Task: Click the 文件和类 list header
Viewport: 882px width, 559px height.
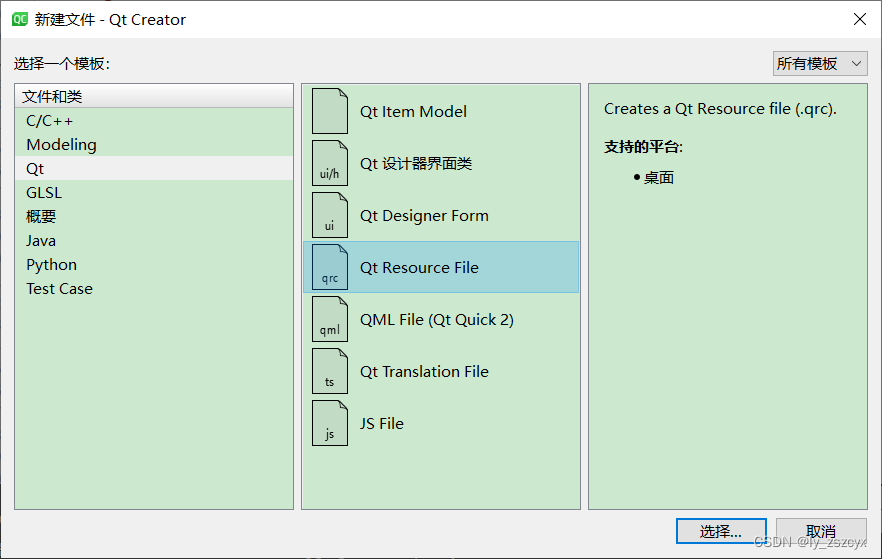Action: pyautogui.click(x=154, y=96)
